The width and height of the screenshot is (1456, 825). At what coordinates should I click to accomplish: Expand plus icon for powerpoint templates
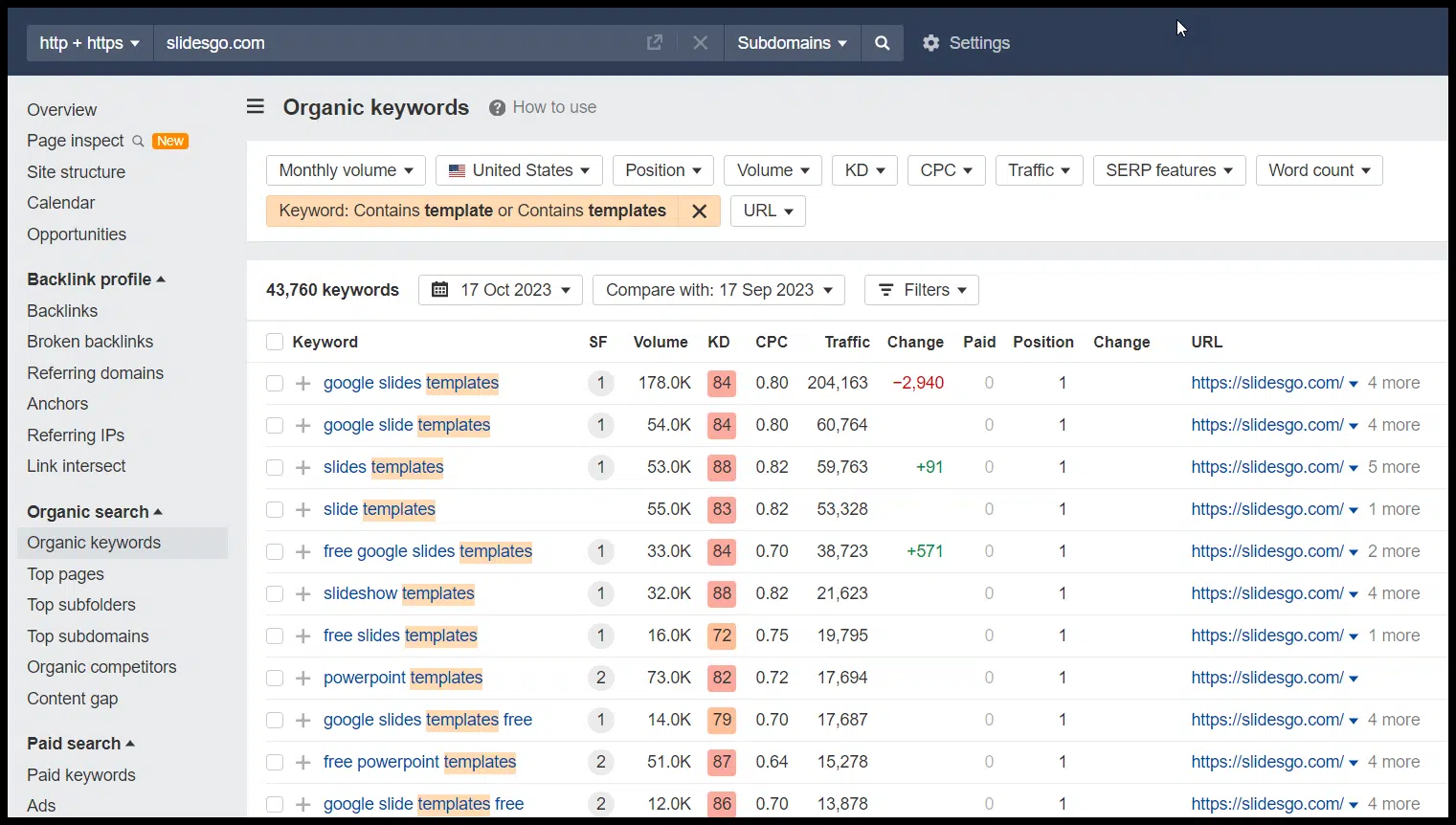click(302, 678)
